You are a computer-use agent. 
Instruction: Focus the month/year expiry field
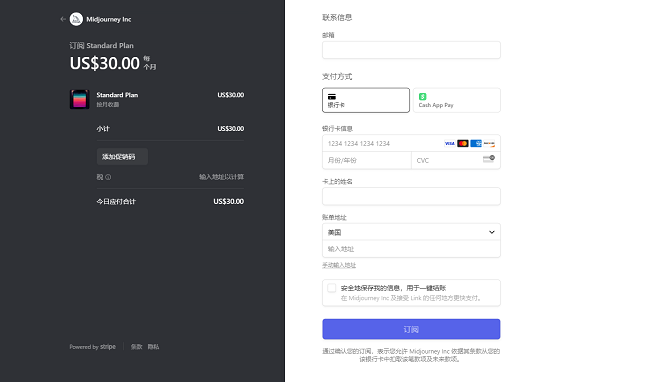pyautogui.click(x=367, y=160)
